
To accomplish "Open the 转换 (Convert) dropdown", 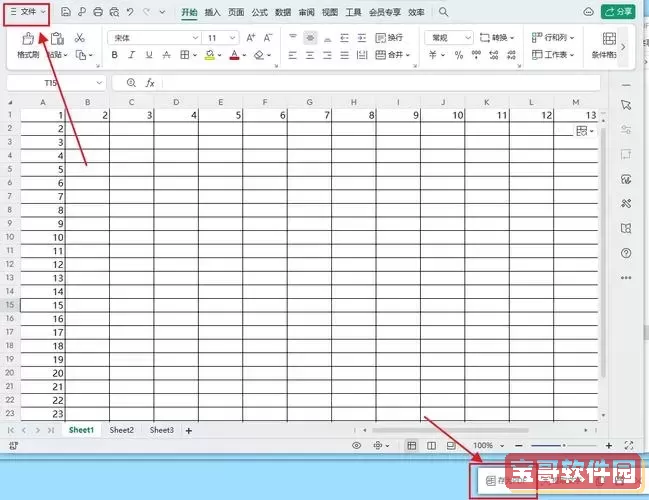I will [497, 38].
